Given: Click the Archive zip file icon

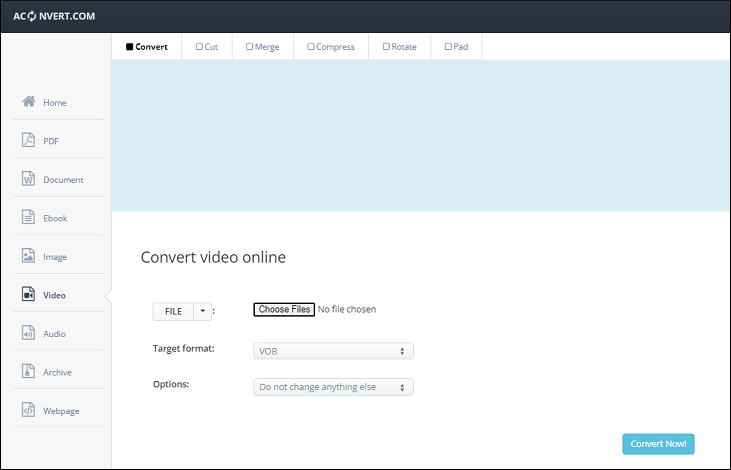Looking at the screenshot, I should tap(28, 371).
